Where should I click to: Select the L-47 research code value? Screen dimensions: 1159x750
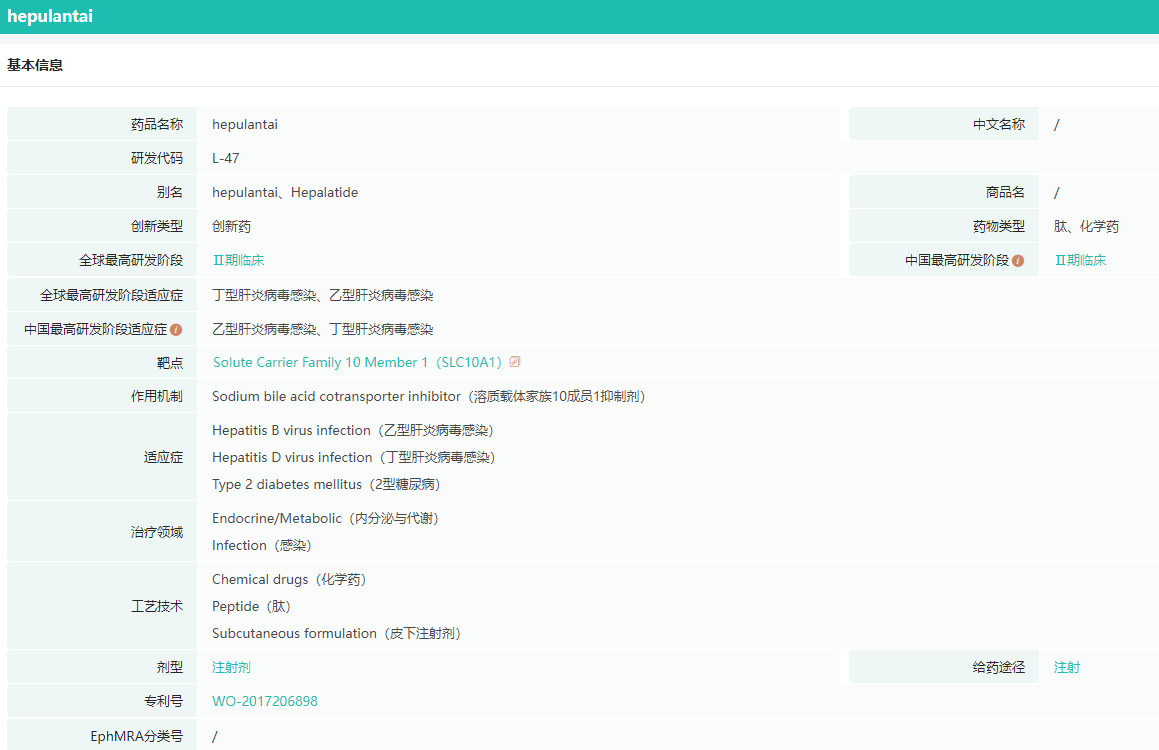pos(226,158)
